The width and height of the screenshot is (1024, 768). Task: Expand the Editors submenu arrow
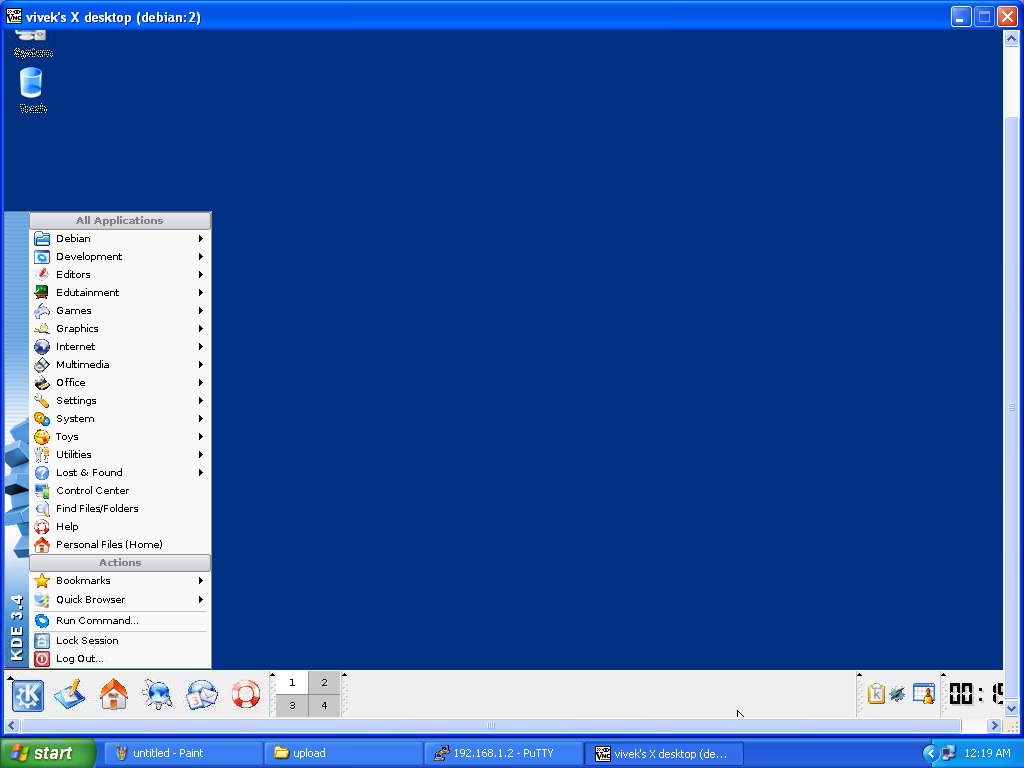tap(201, 274)
